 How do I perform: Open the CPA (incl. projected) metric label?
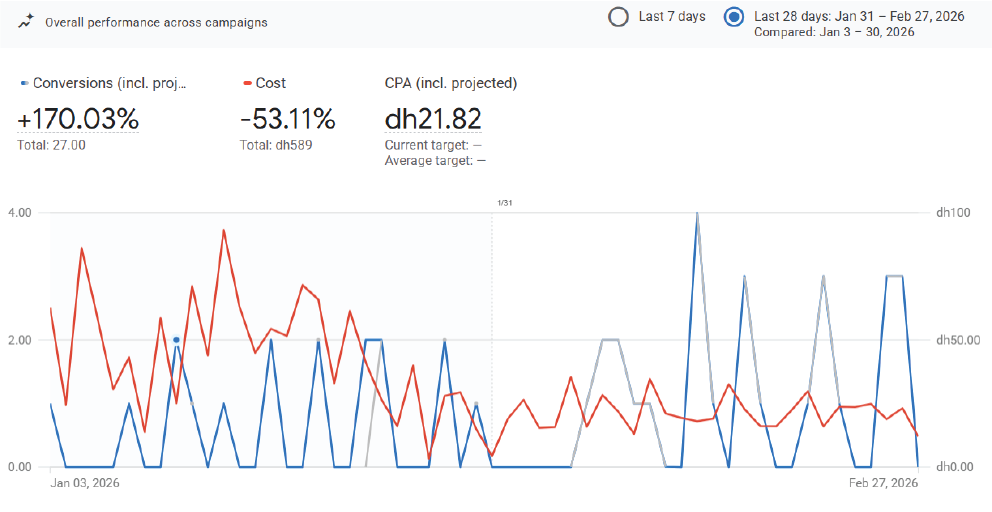(x=450, y=84)
